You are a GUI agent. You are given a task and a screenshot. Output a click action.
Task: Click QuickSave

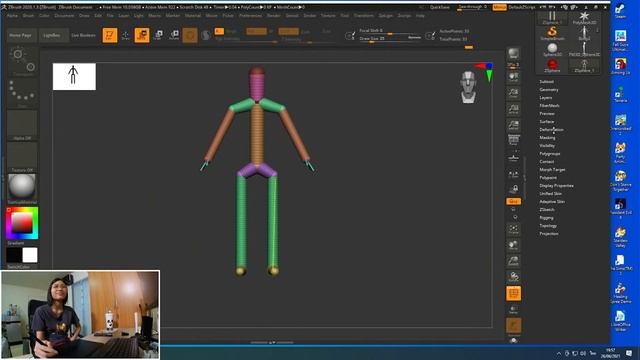click(x=440, y=7)
